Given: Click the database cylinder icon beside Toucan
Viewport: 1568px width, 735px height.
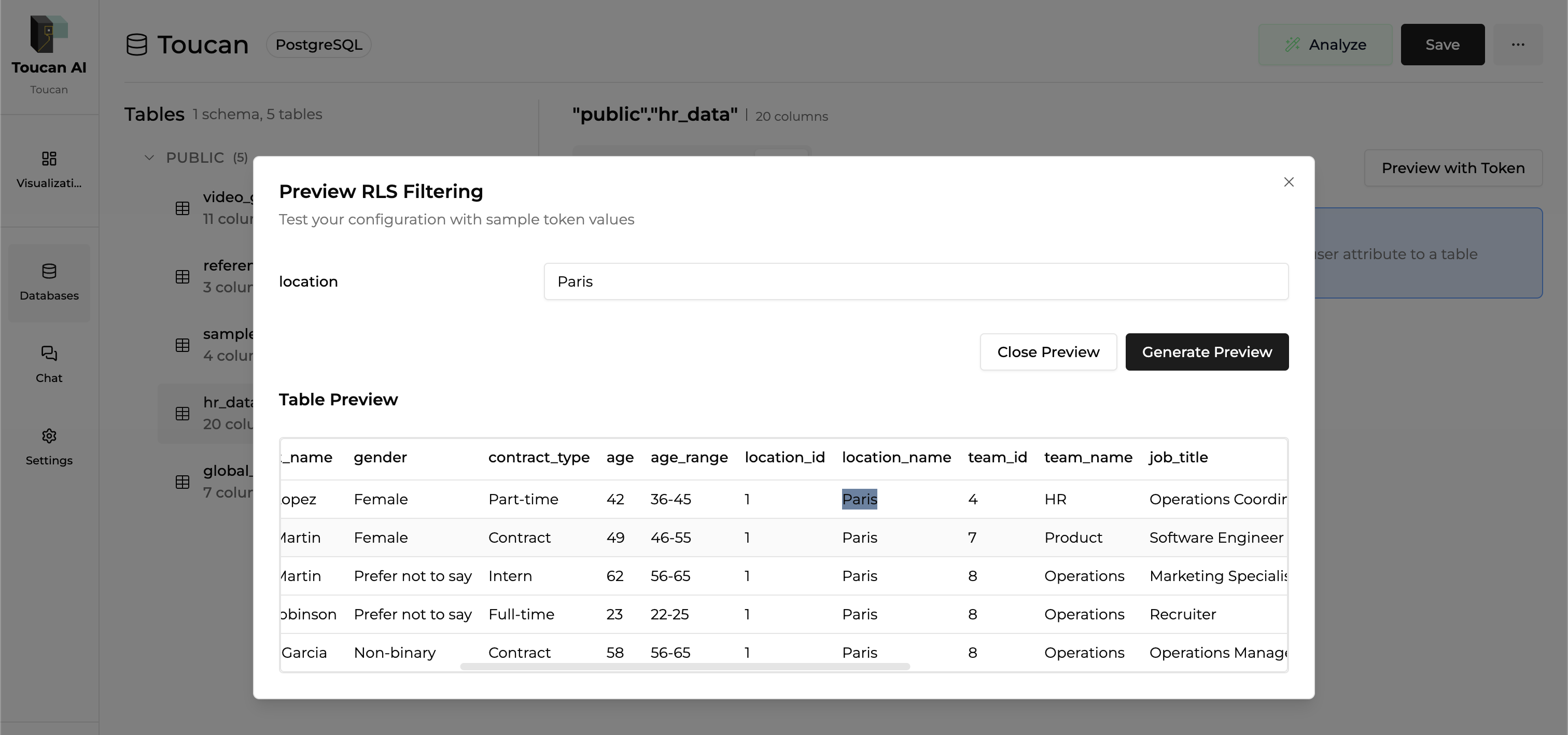Looking at the screenshot, I should click(137, 45).
